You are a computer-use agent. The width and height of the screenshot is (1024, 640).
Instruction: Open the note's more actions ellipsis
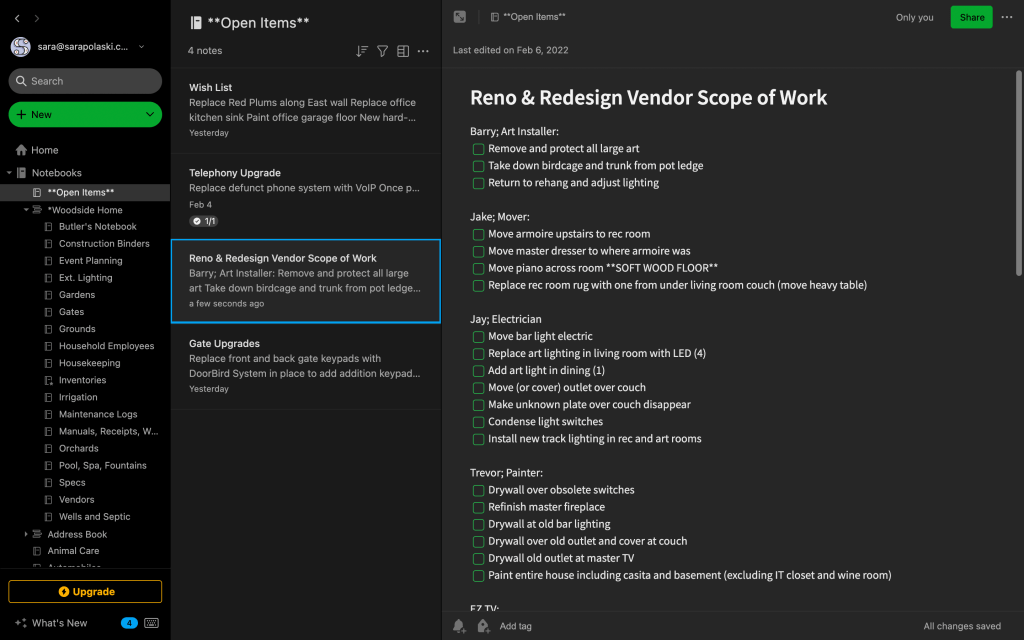pyautogui.click(x=1007, y=17)
